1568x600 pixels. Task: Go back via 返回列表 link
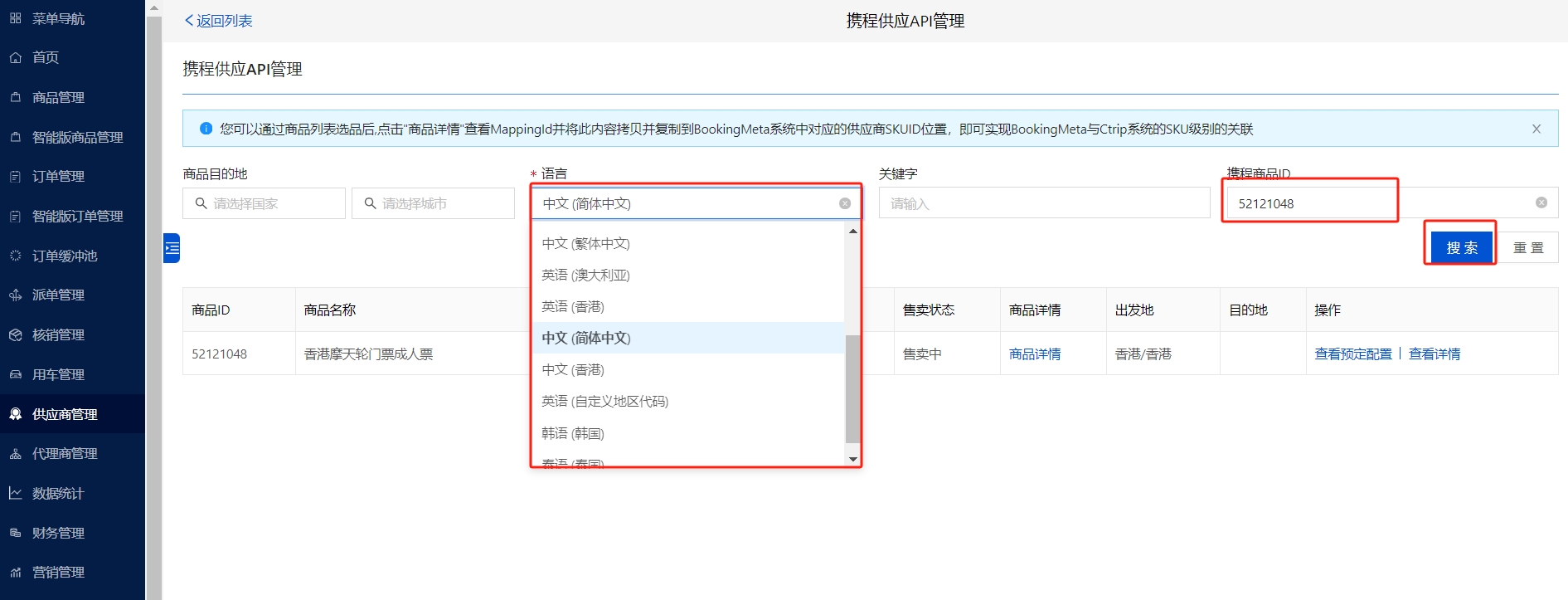click(218, 21)
